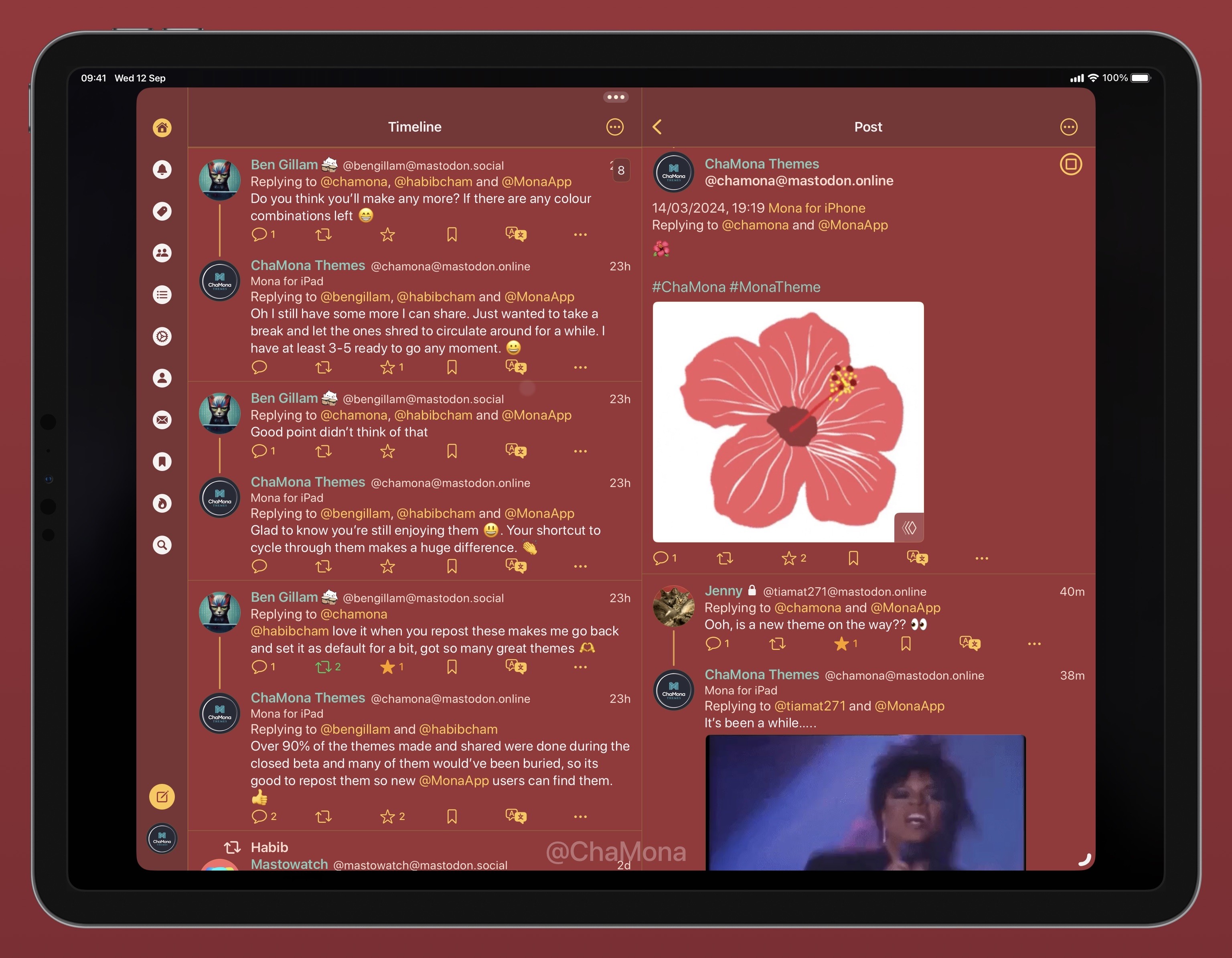Open the Home tab in sidebar
This screenshot has height=958, width=1232.
click(x=162, y=128)
